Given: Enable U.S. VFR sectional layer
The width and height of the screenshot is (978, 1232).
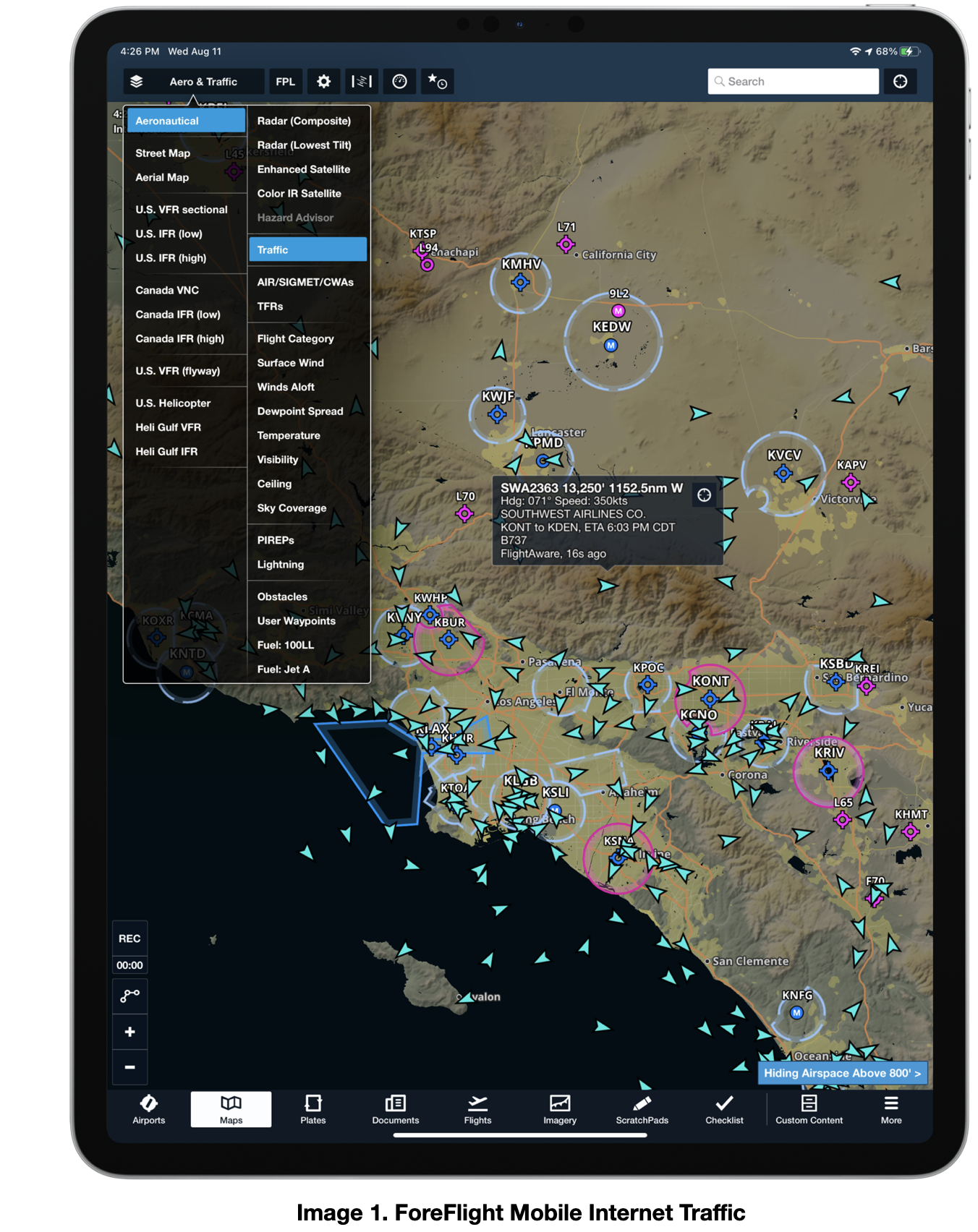Looking at the screenshot, I should pyautogui.click(x=182, y=210).
